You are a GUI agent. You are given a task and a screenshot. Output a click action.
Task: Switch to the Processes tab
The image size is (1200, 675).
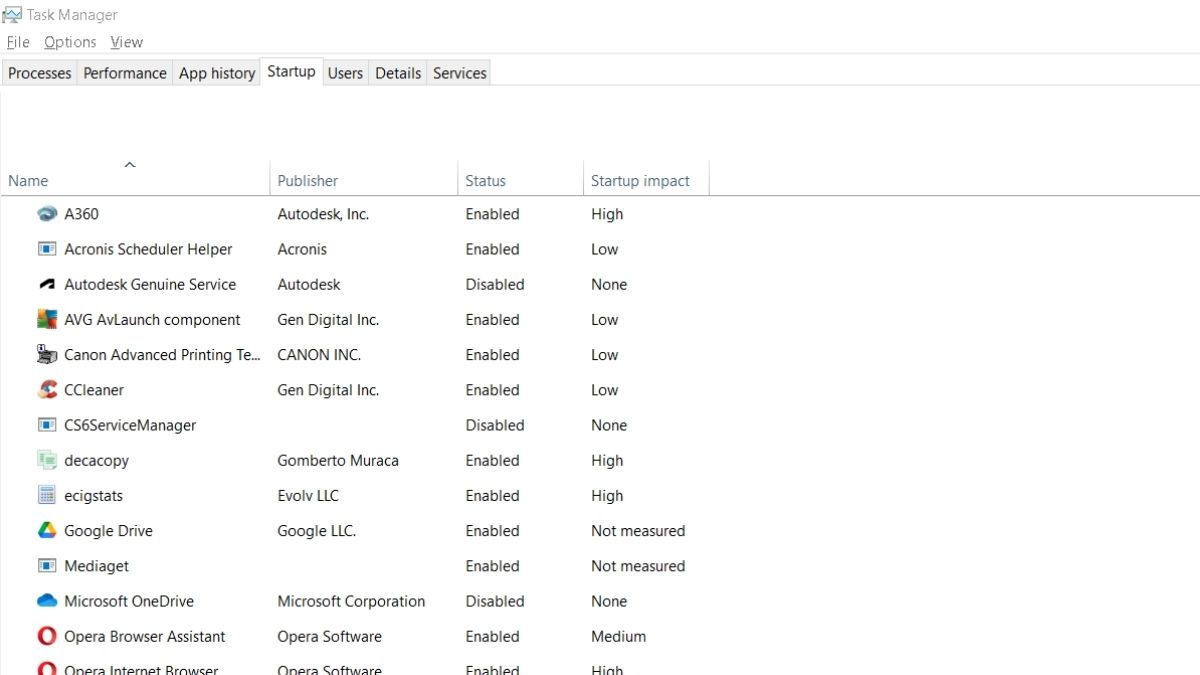click(40, 73)
